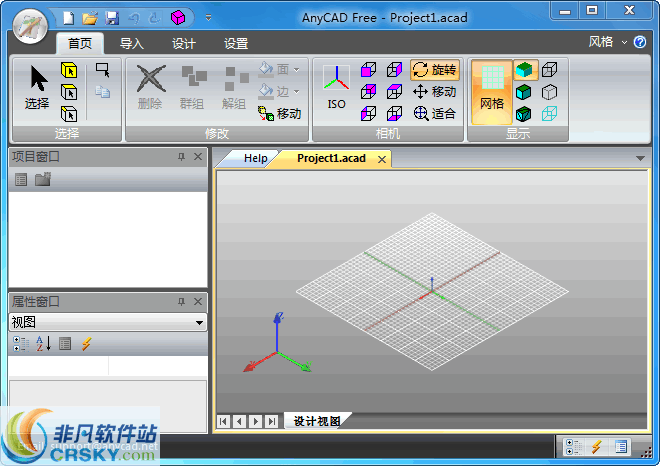Image resolution: width=660 pixels, height=466 pixels.
Task: Open document tab list dropdown arrow
Action: pos(640,158)
